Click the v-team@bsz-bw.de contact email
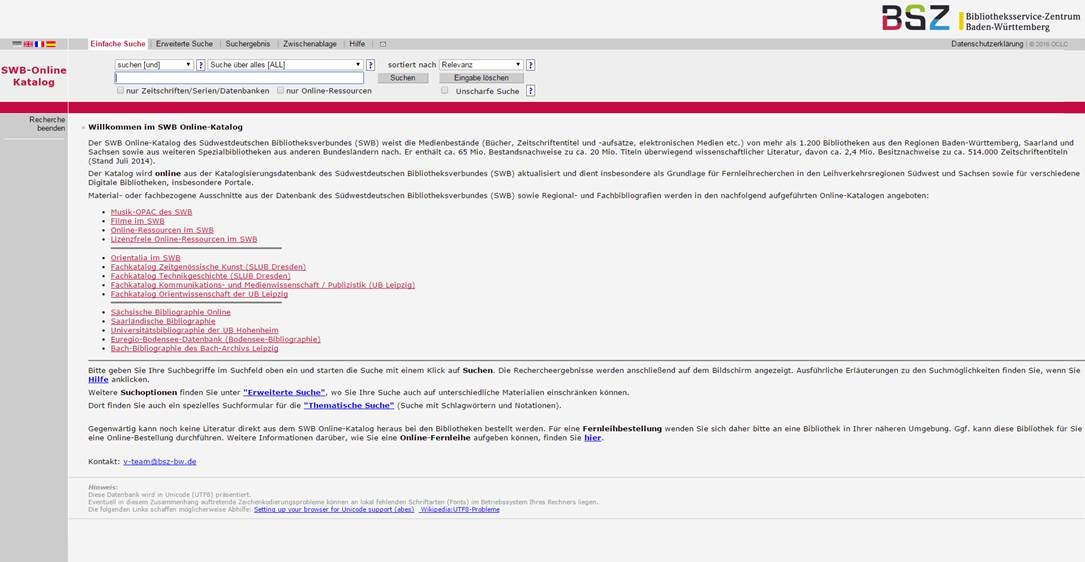 [160, 461]
